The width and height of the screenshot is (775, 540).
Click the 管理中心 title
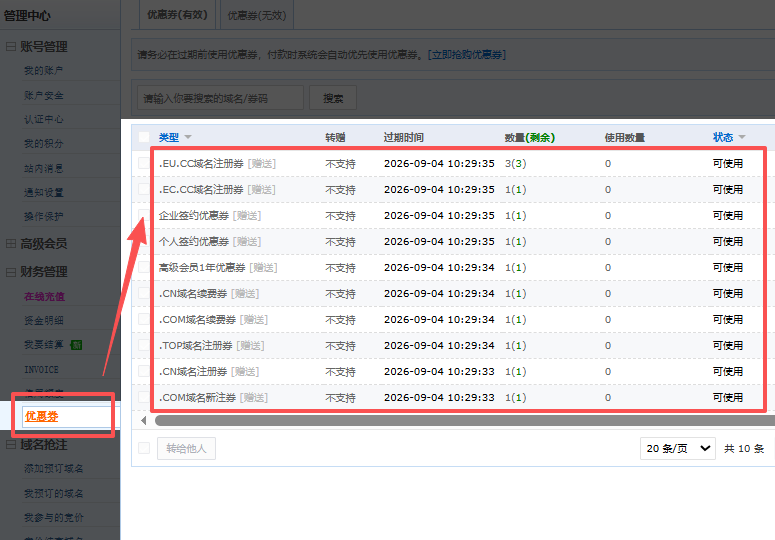(27, 16)
